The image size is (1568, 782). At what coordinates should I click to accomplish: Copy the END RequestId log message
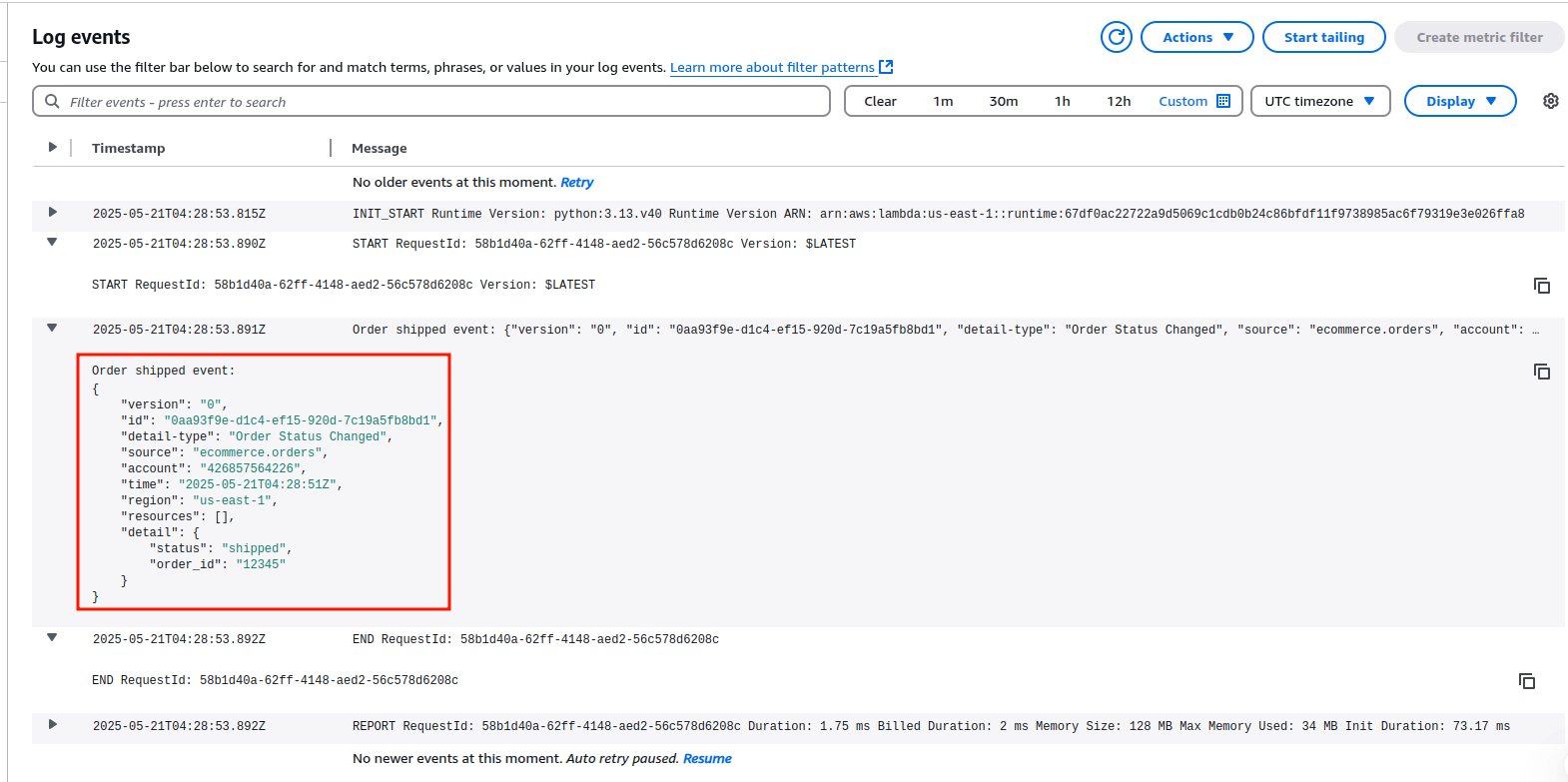tap(1526, 681)
